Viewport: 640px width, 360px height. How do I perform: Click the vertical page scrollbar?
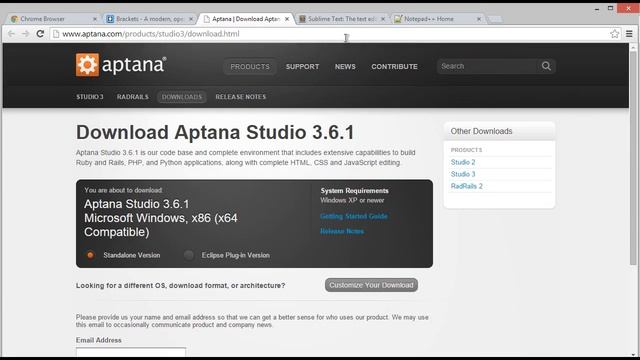point(633,157)
